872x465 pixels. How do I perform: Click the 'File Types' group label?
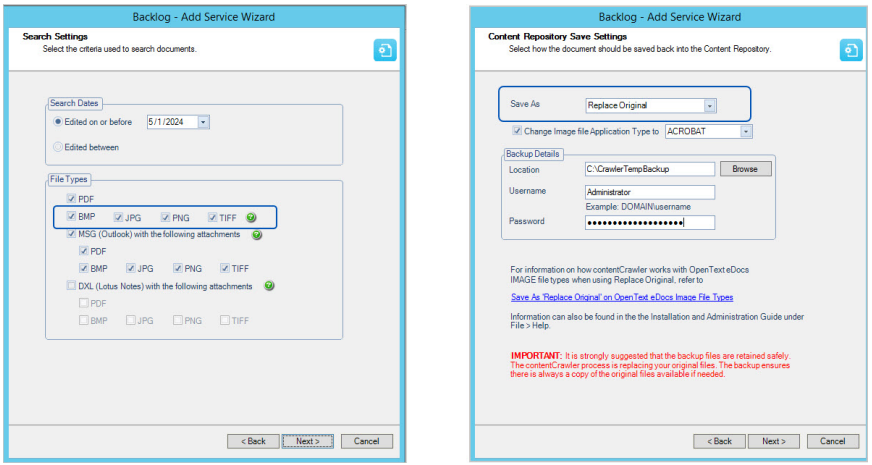(68, 179)
